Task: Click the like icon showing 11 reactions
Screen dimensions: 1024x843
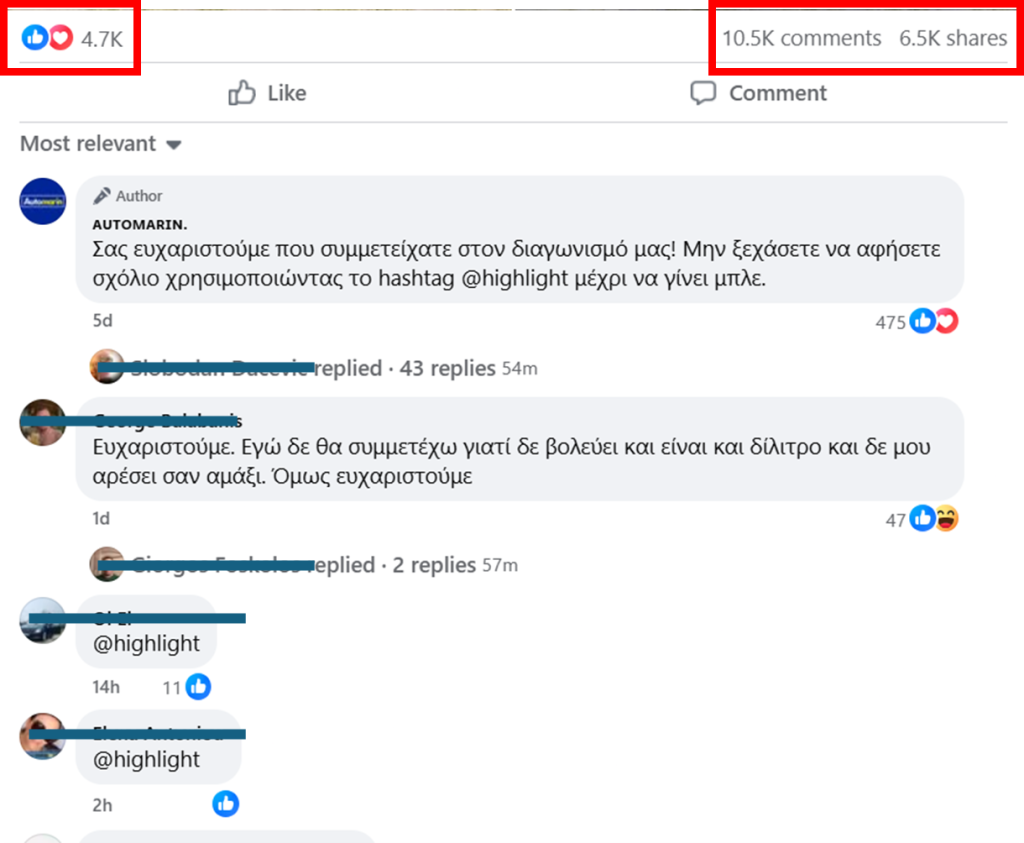Action: pyautogui.click(x=198, y=686)
